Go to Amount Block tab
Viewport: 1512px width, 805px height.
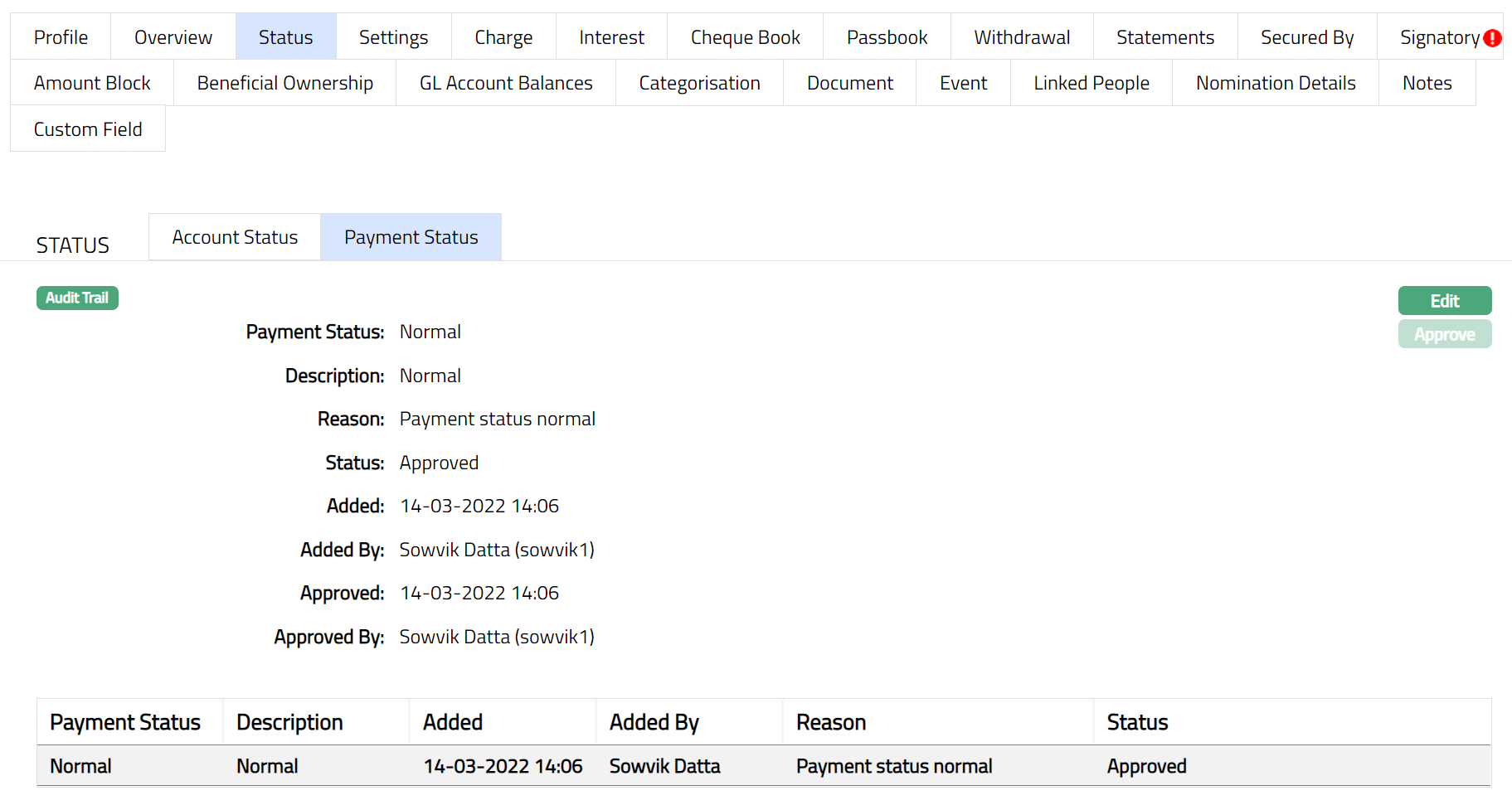point(92,83)
